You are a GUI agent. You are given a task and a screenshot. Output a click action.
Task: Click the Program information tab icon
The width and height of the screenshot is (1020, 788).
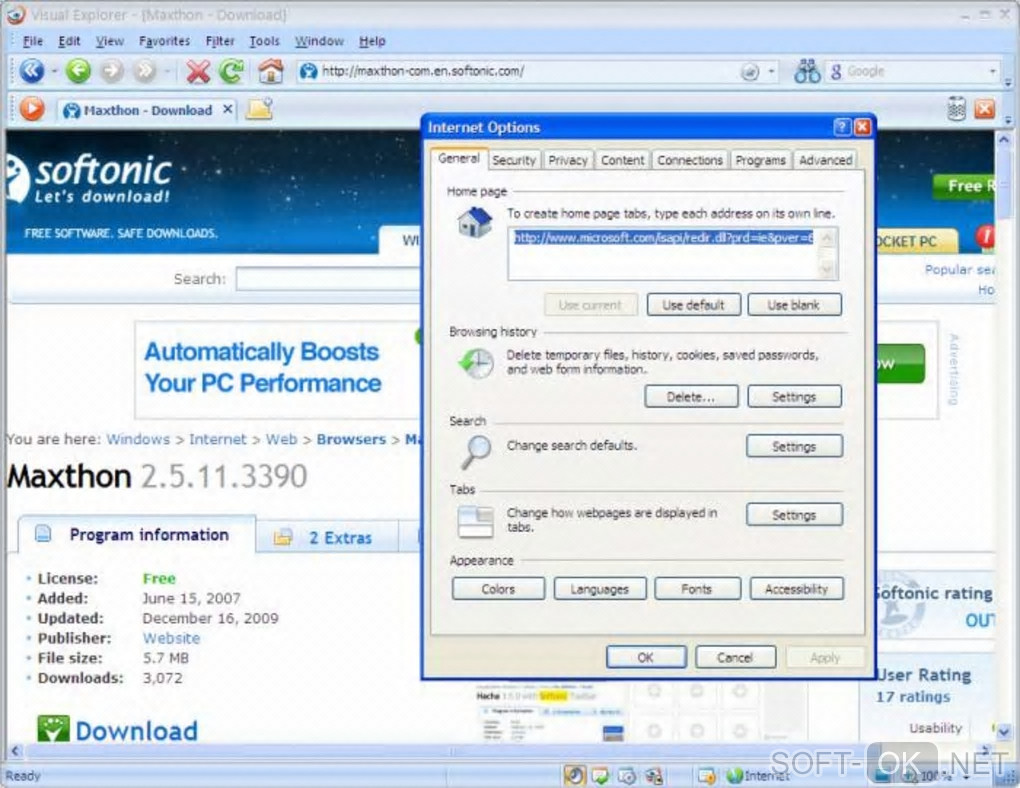pyautogui.click(x=43, y=534)
